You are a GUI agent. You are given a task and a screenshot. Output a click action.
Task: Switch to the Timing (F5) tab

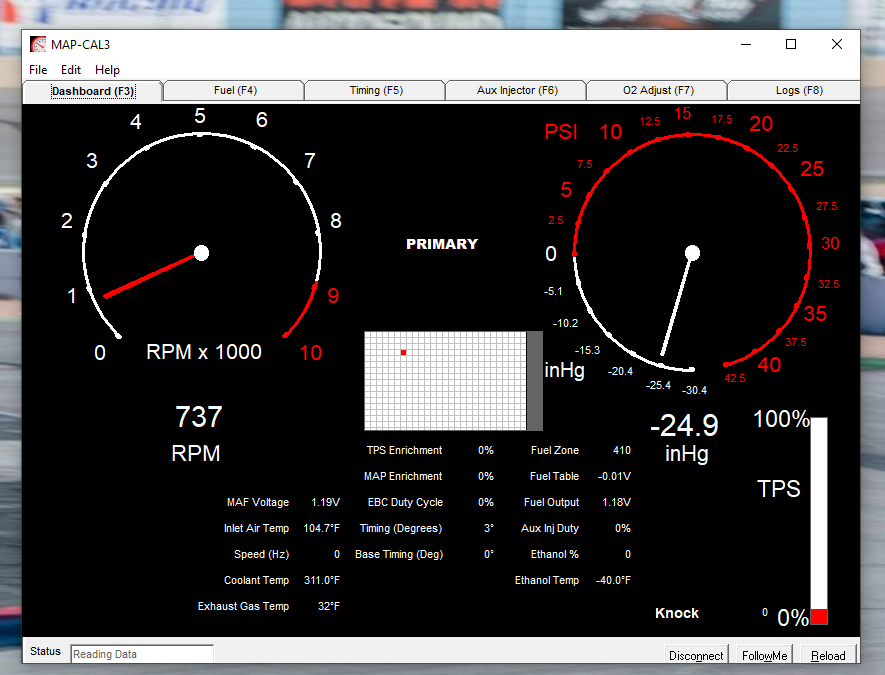tap(376, 91)
